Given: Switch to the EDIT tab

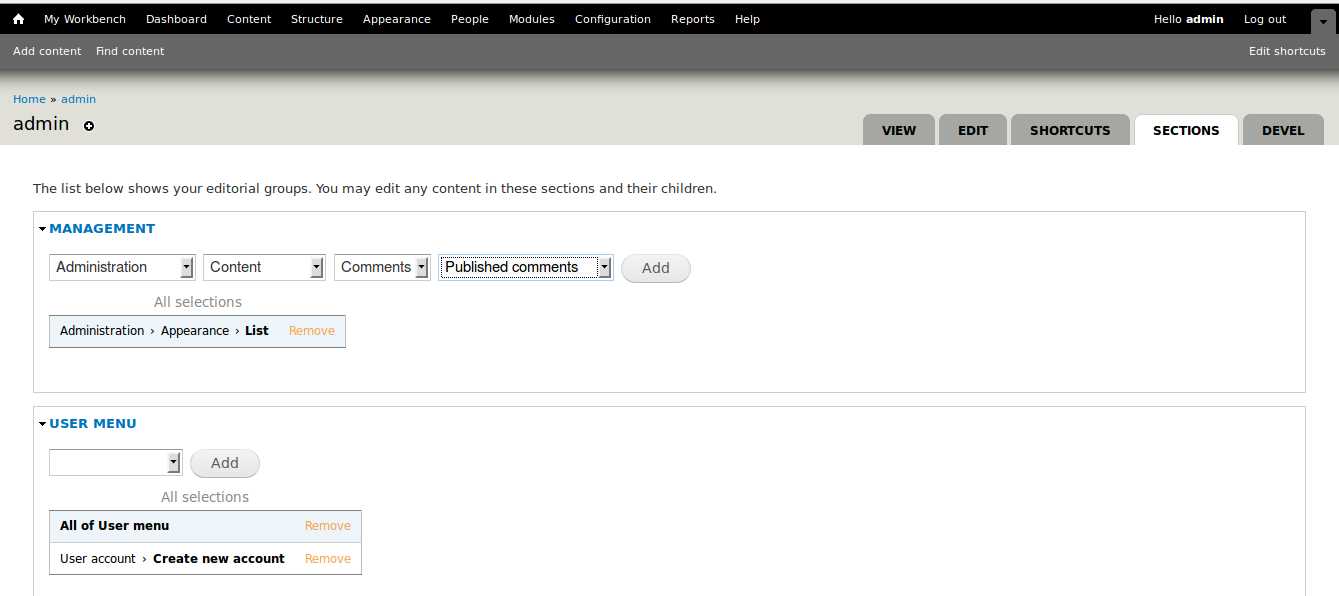Looking at the screenshot, I should 972,129.
